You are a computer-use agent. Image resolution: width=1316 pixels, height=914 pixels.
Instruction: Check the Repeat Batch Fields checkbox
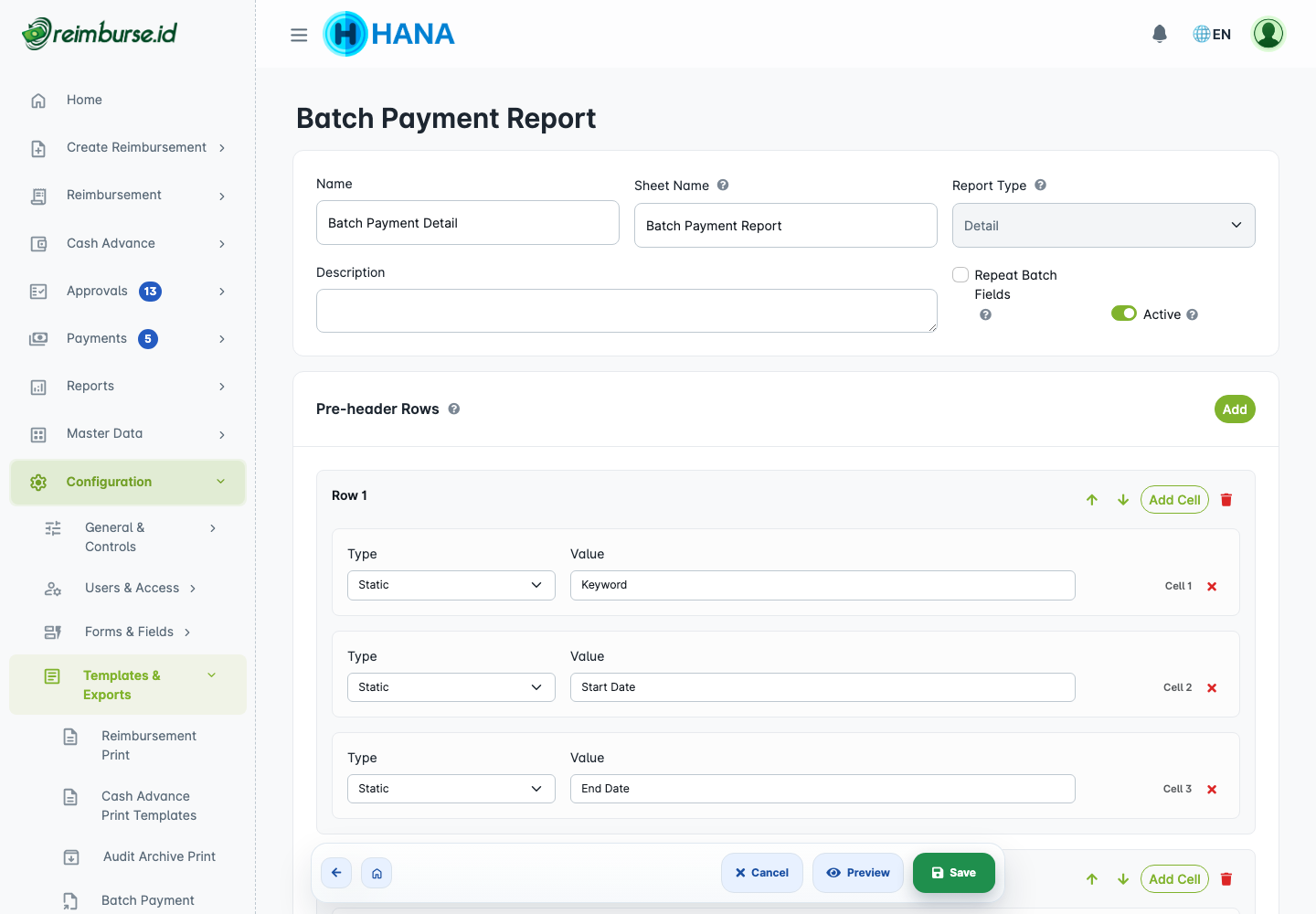(960, 275)
